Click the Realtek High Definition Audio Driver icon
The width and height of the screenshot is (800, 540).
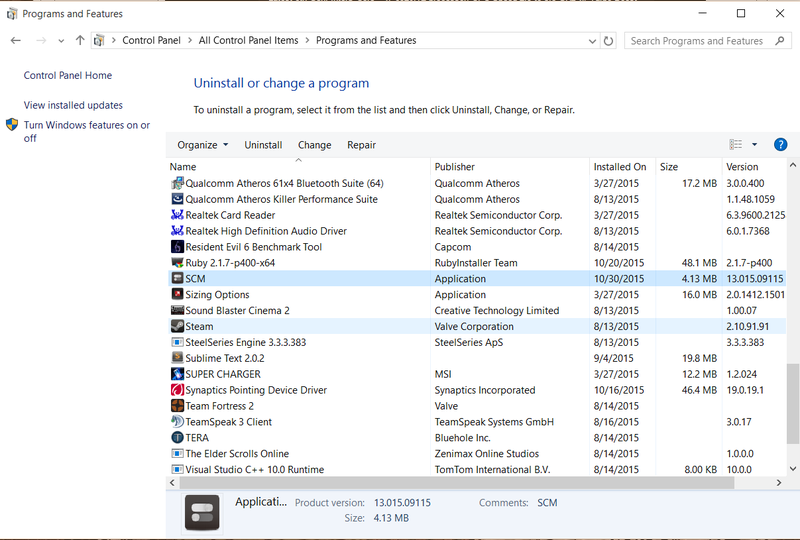177,231
